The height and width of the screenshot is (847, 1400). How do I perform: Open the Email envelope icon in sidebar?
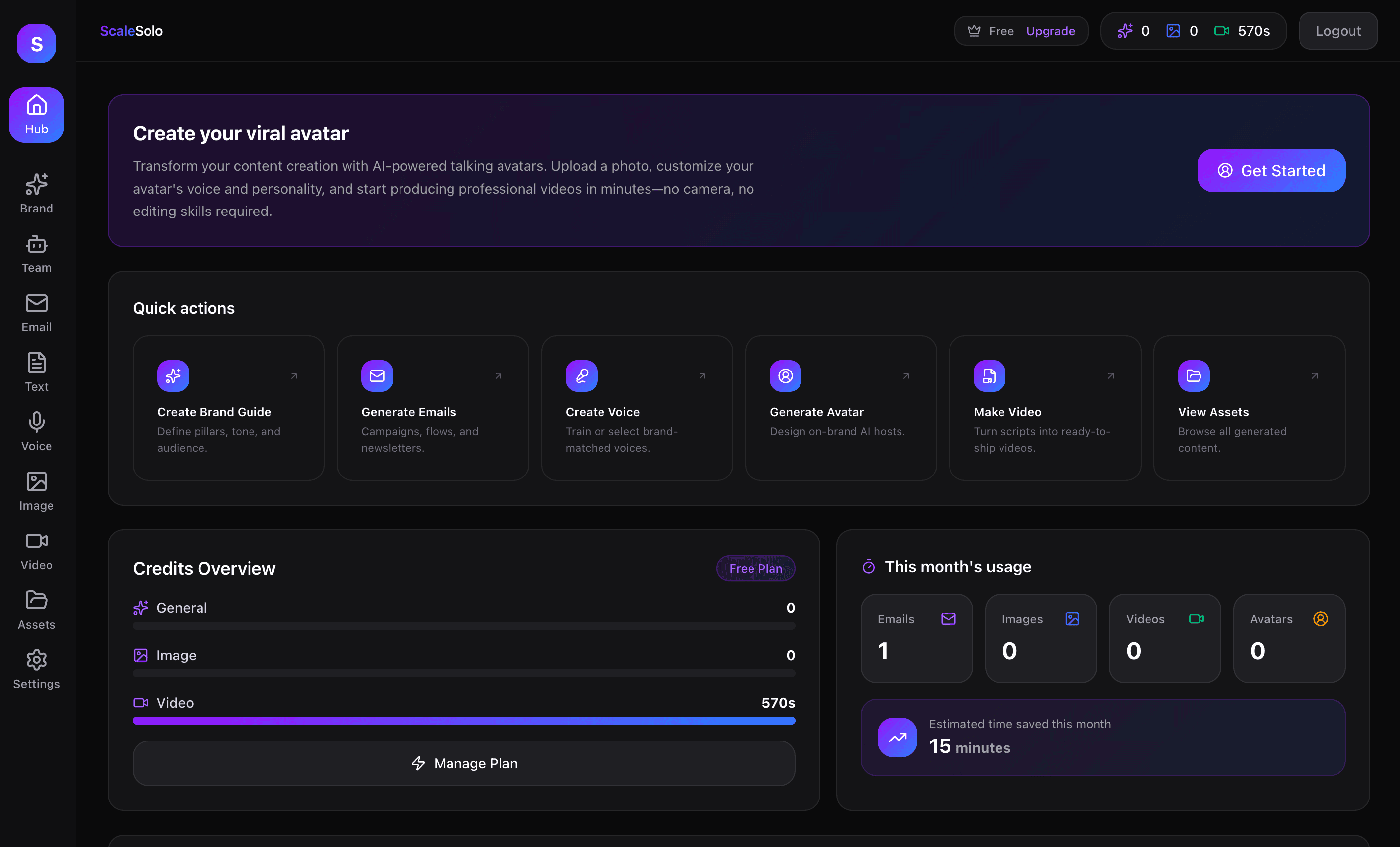(x=36, y=304)
